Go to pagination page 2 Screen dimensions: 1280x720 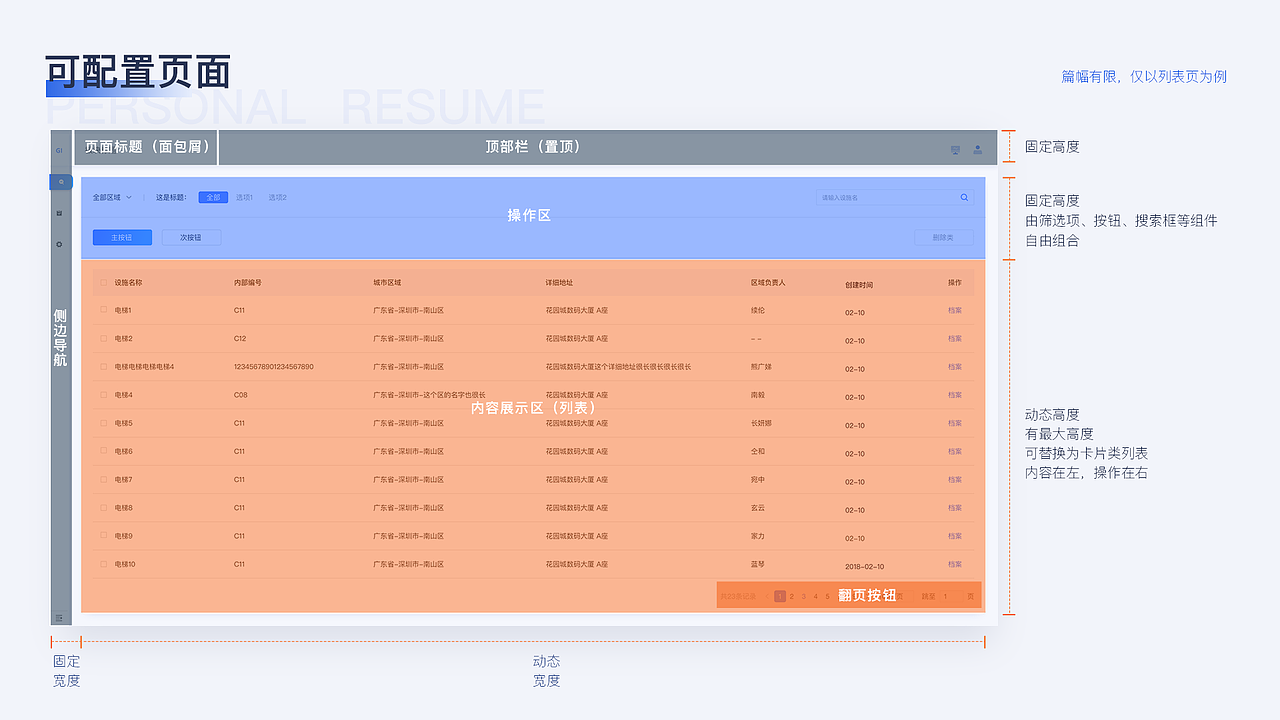[x=792, y=596]
